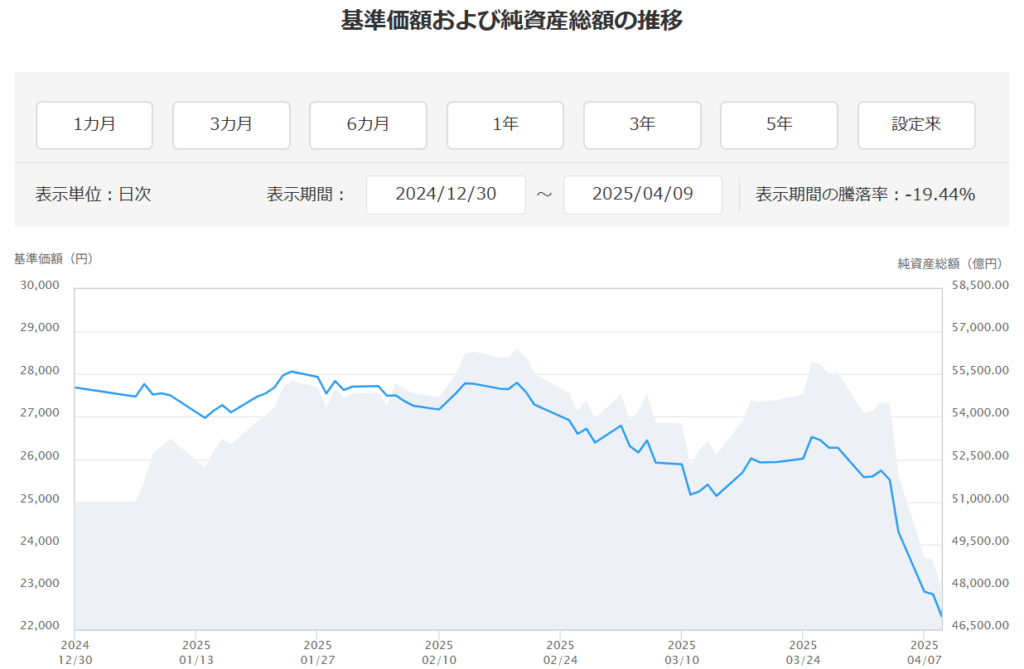Click the 2025 03/24 x-axis date label

(x=803, y=651)
